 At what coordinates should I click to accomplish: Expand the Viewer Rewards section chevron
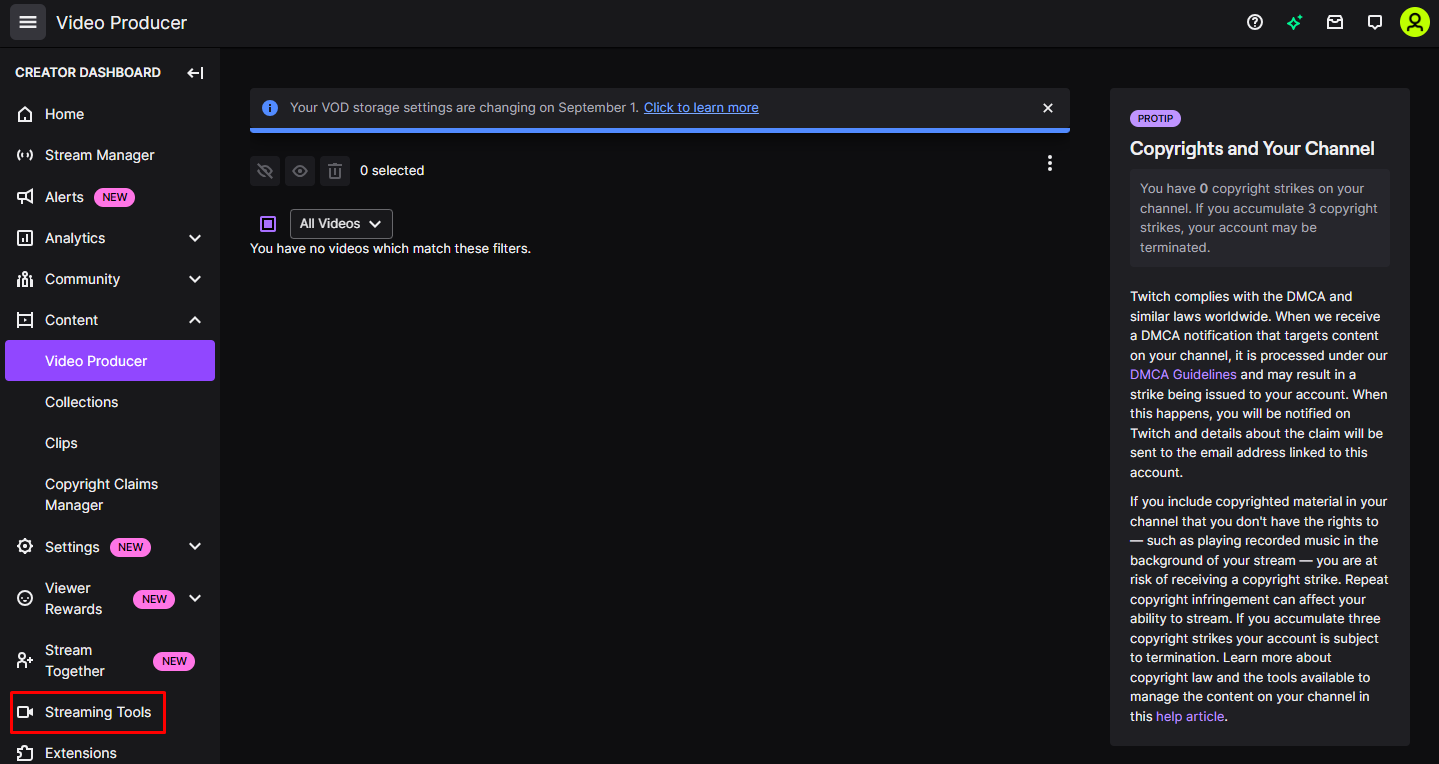click(195, 599)
